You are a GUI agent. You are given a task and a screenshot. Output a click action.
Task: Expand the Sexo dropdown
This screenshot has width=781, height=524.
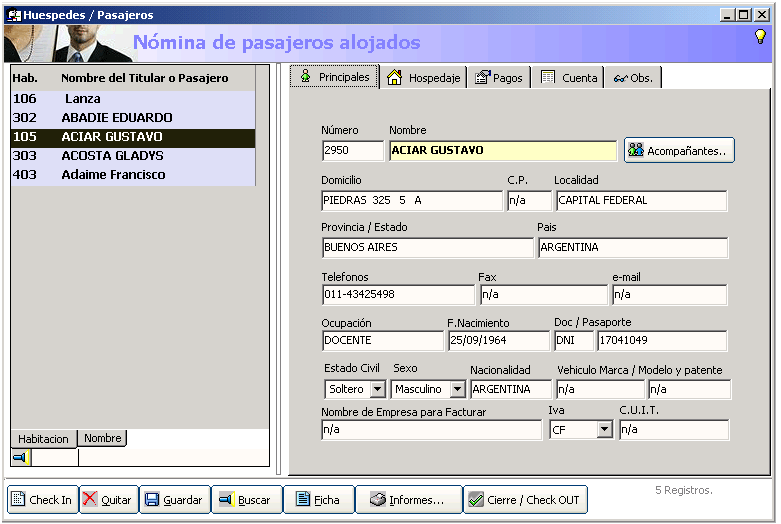[x=459, y=389]
